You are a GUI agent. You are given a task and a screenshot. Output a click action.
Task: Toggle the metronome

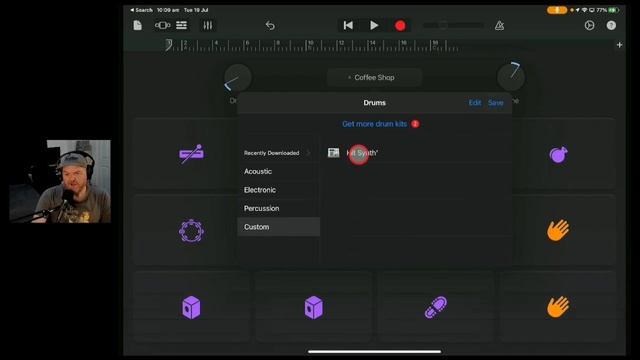point(499,26)
